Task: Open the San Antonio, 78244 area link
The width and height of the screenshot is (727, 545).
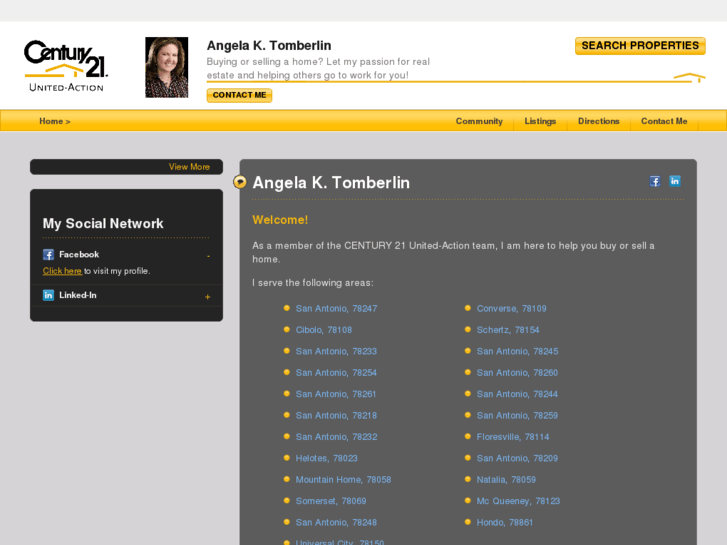Action: pos(517,394)
